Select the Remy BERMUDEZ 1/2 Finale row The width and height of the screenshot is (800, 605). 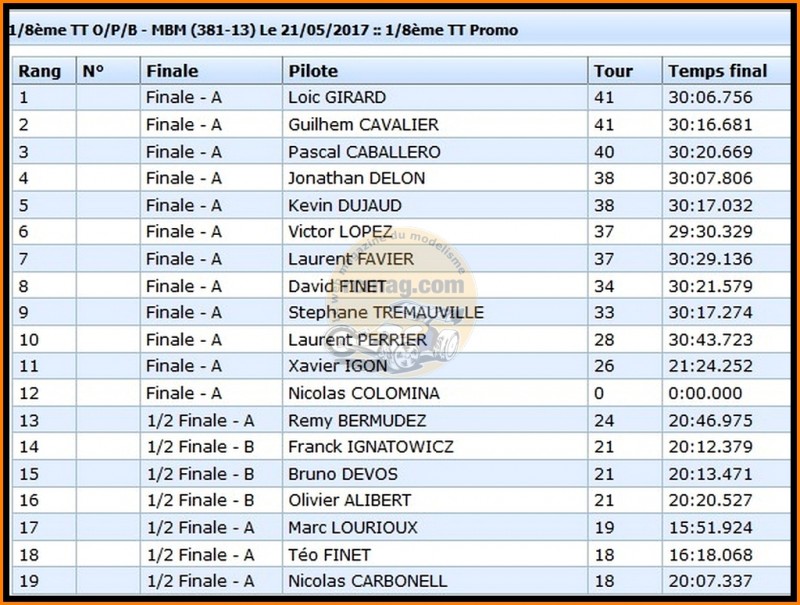pyautogui.click(x=401, y=421)
